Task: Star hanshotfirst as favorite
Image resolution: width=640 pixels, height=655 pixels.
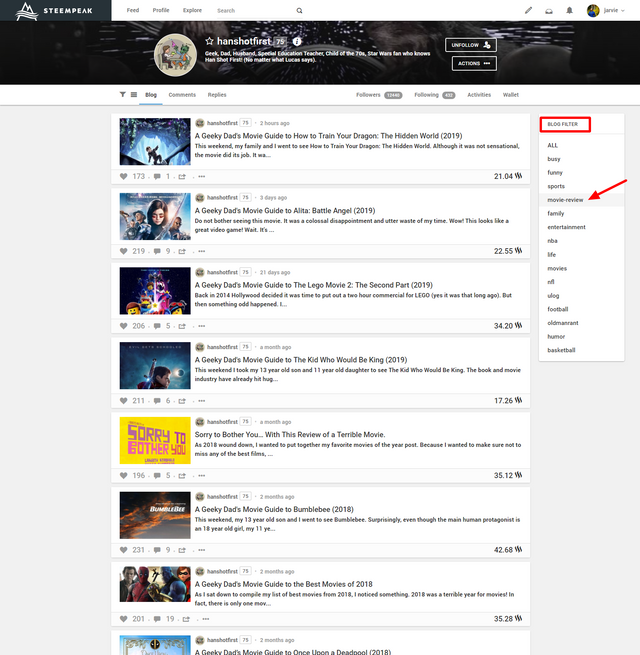Action: click(x=209, y=41)
